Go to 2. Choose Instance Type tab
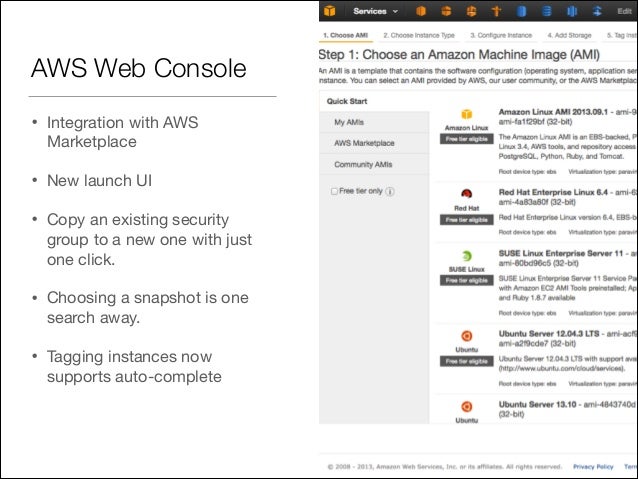The height and width of the screenshot is (479, 638). pos(419,35)
